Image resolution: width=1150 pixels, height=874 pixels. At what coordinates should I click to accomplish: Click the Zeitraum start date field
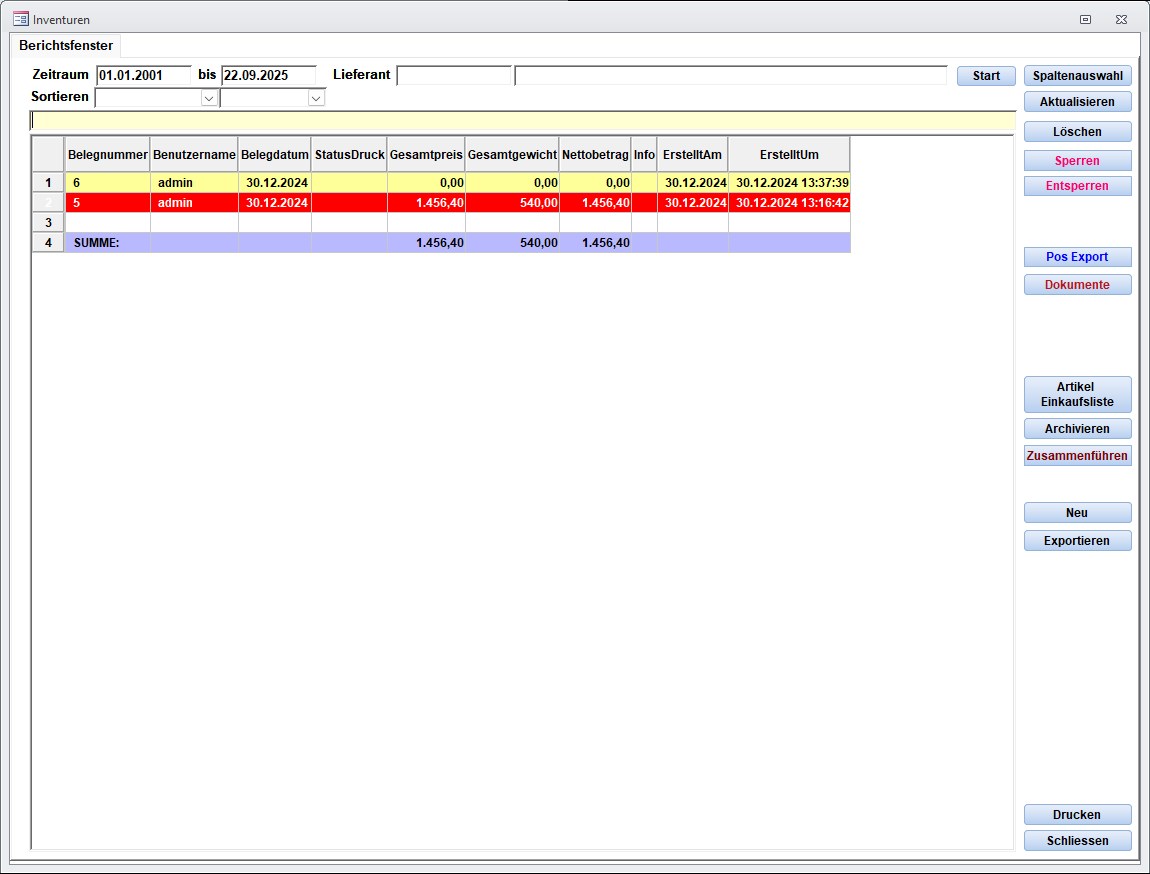[x=143, y=75]
